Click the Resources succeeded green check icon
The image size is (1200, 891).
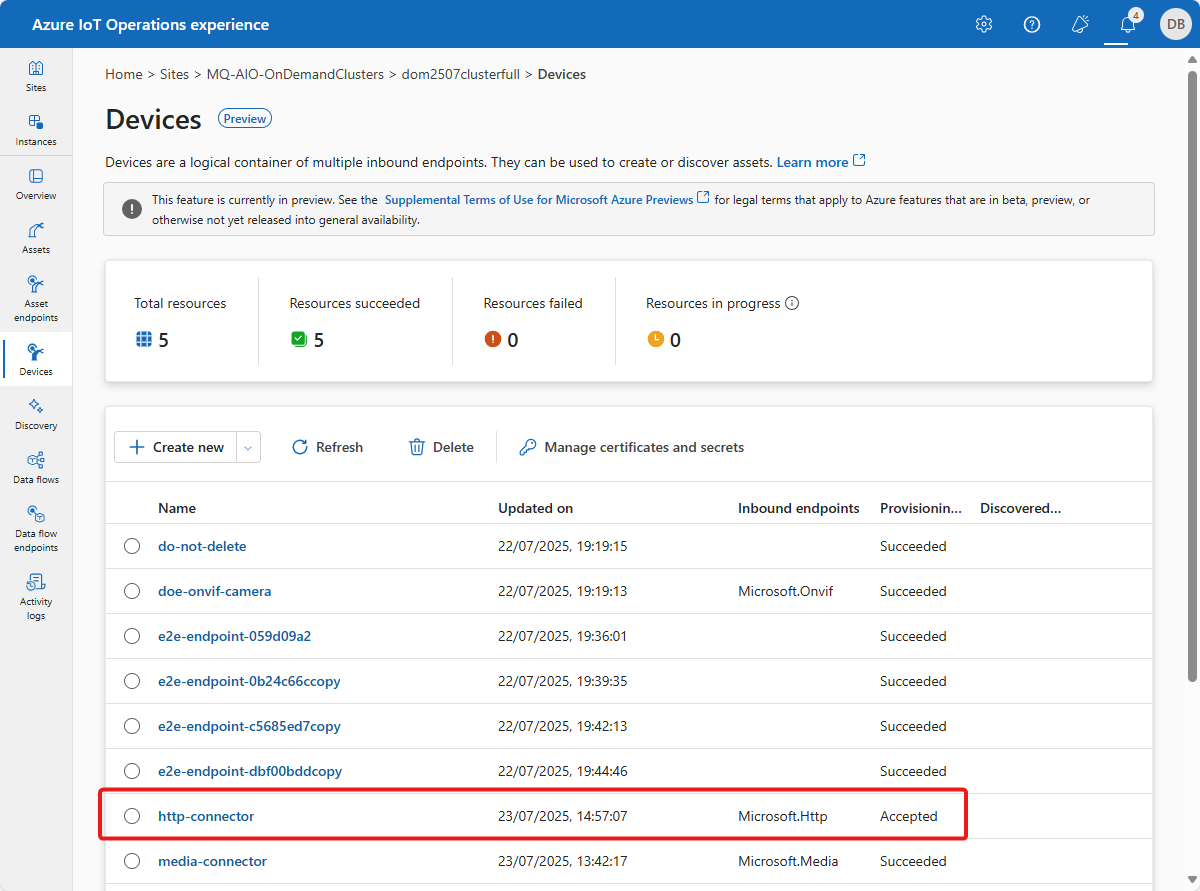pyautogui.click(x=299, y=340)
